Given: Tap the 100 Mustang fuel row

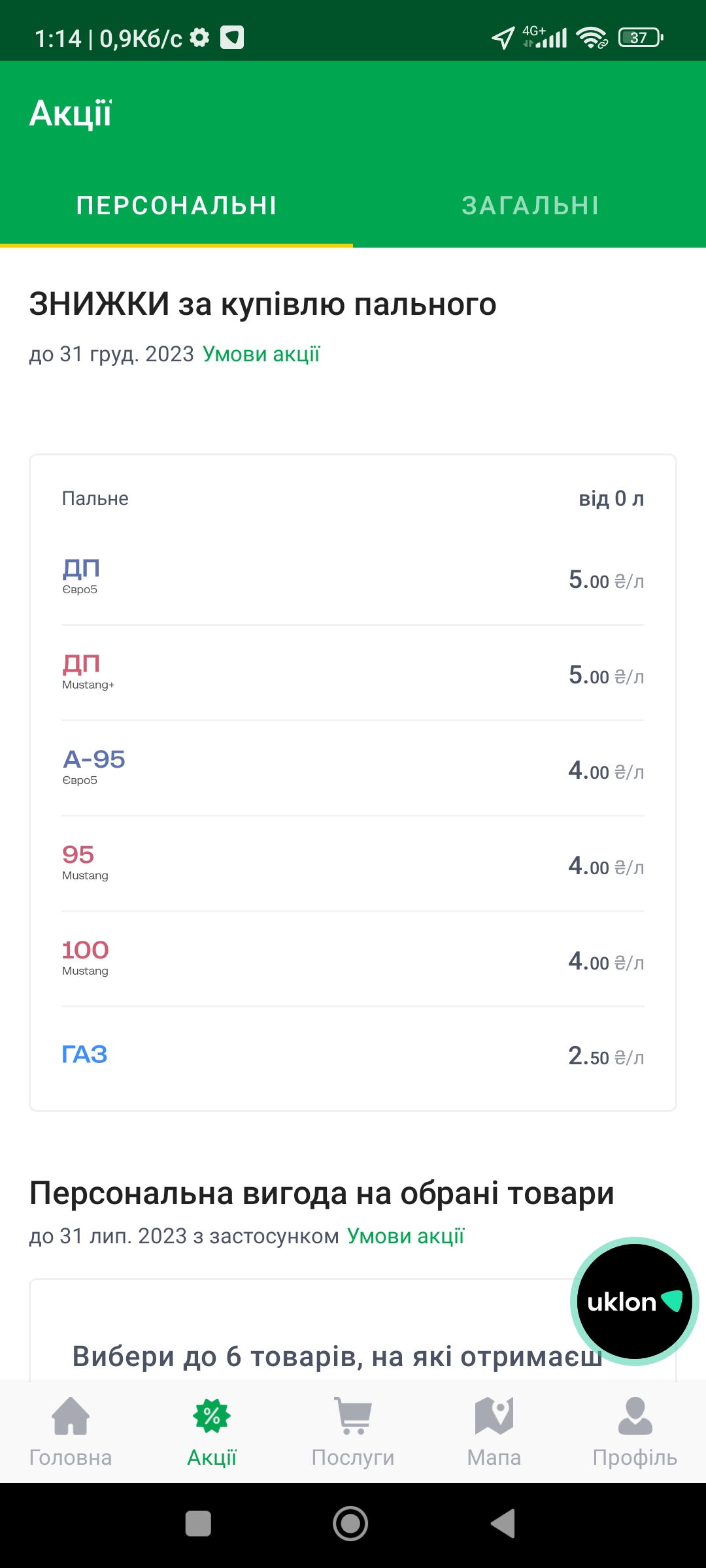Looking at the screenshot, I should point(353,959).
